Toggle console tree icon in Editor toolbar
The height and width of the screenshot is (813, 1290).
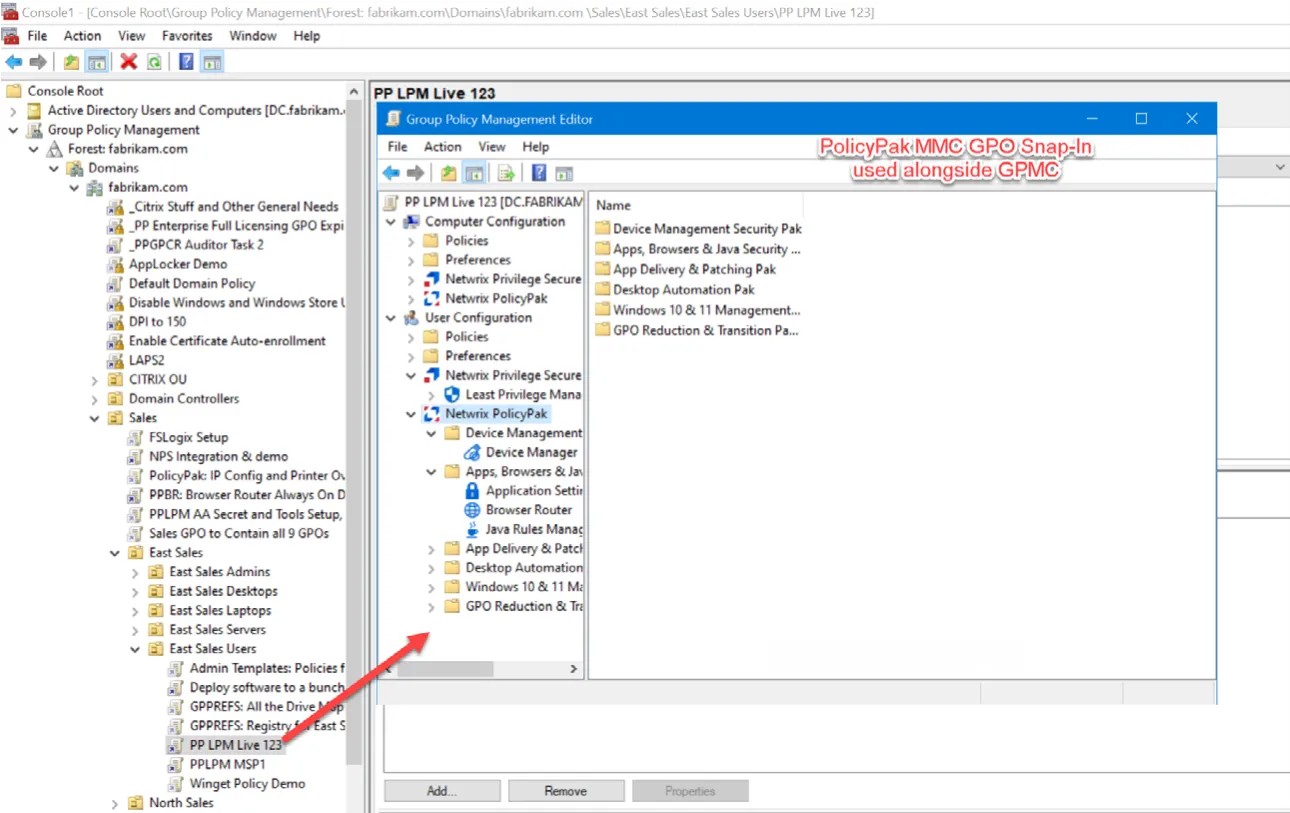(x=474, y=173)
